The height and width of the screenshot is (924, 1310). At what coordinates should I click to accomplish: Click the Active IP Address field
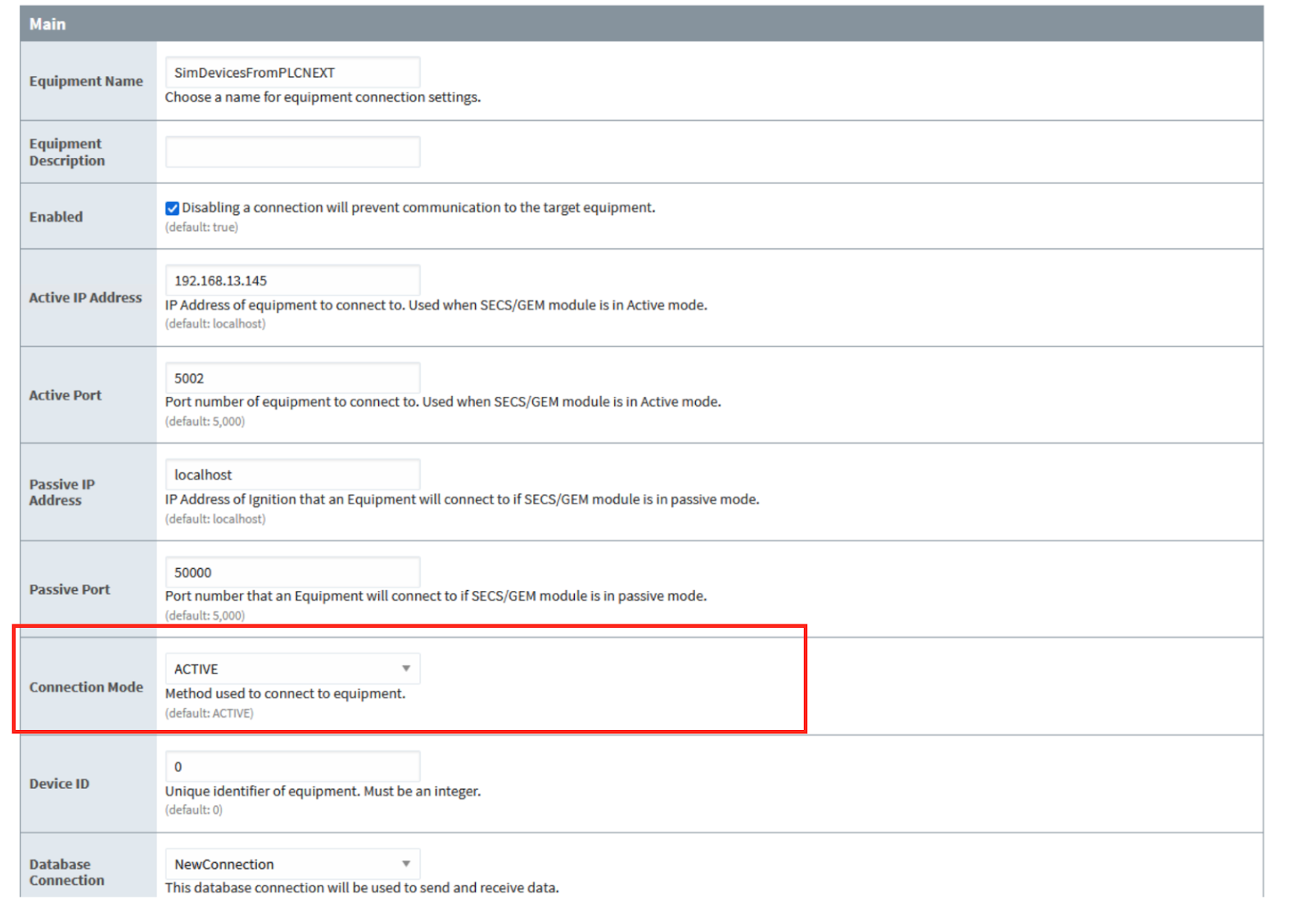point(292,280)
